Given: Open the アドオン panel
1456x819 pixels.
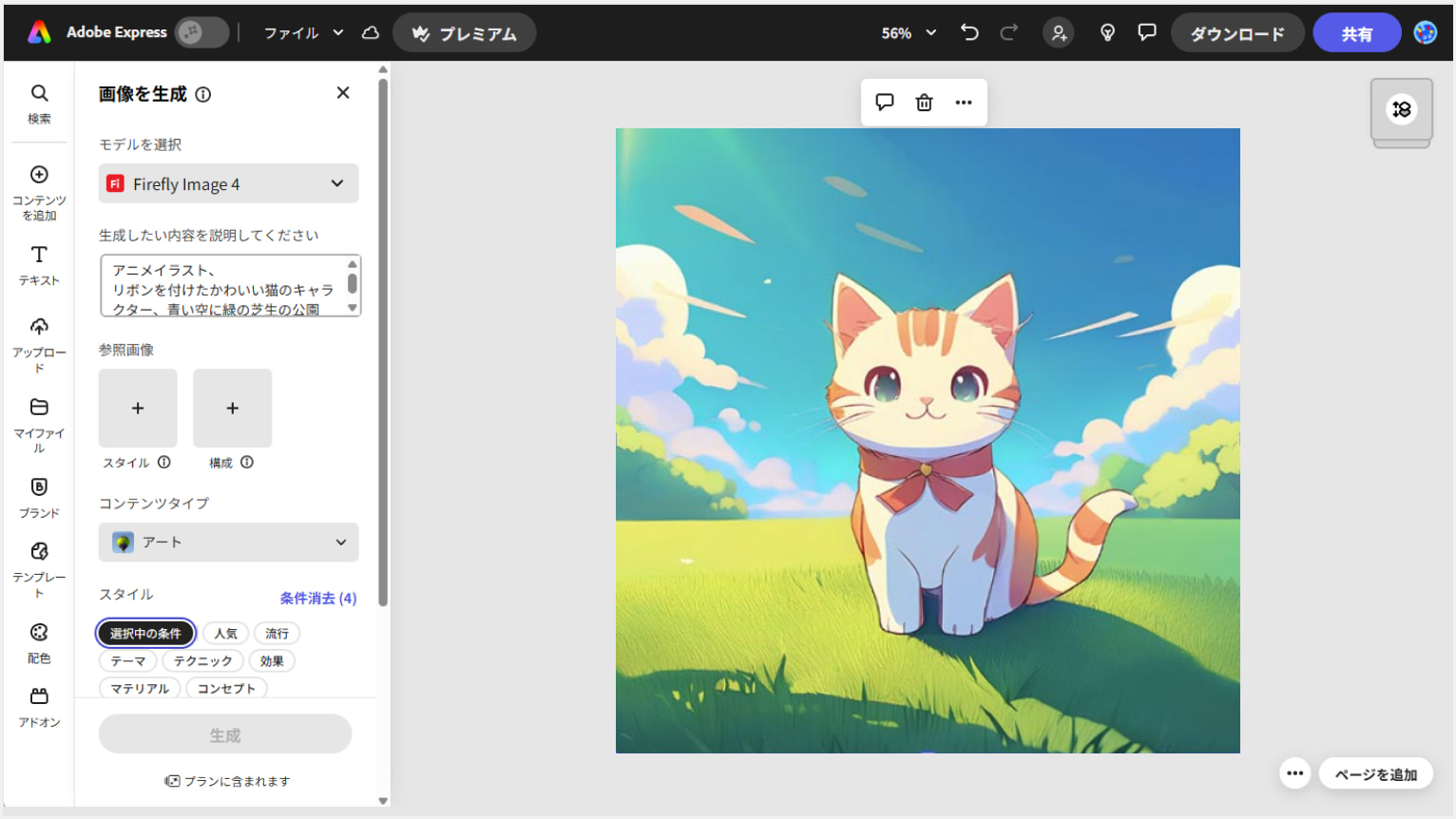Looking at the screenshot, I should point(39,708).
